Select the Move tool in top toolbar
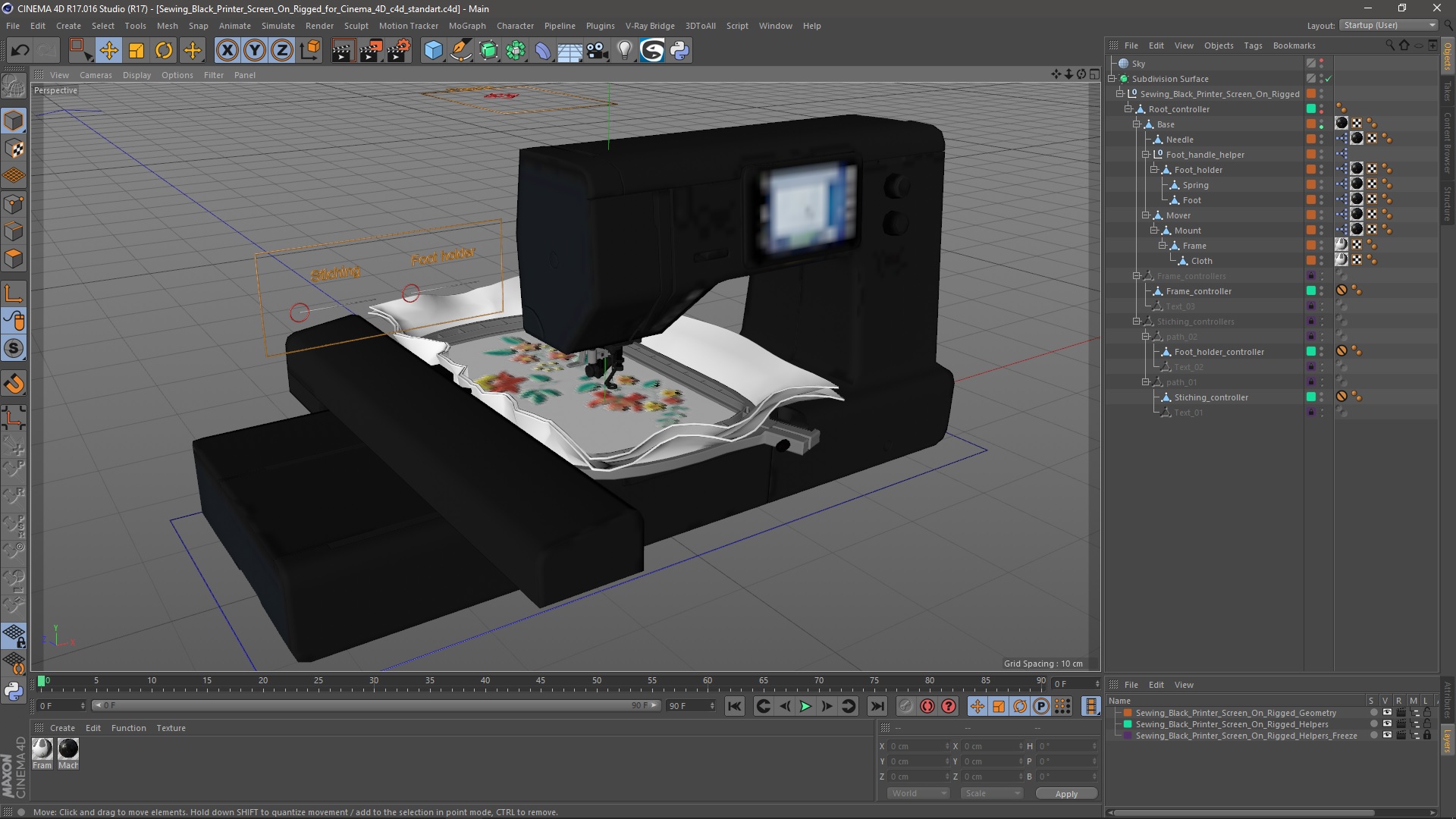1456x819 pixels. 108,51
